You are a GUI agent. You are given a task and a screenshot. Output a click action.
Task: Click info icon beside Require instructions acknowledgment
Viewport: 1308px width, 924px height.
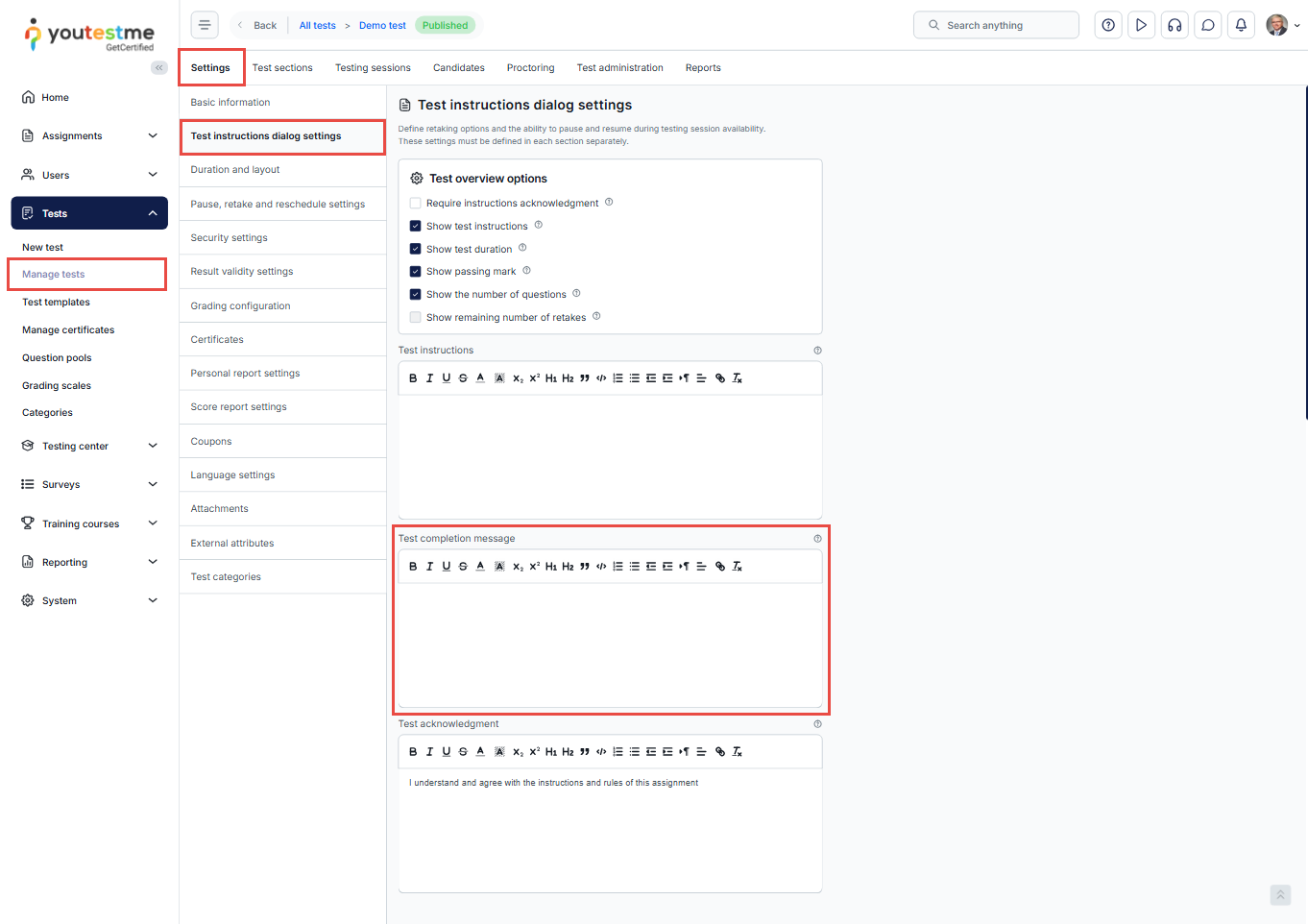click(x=609, y=202)
